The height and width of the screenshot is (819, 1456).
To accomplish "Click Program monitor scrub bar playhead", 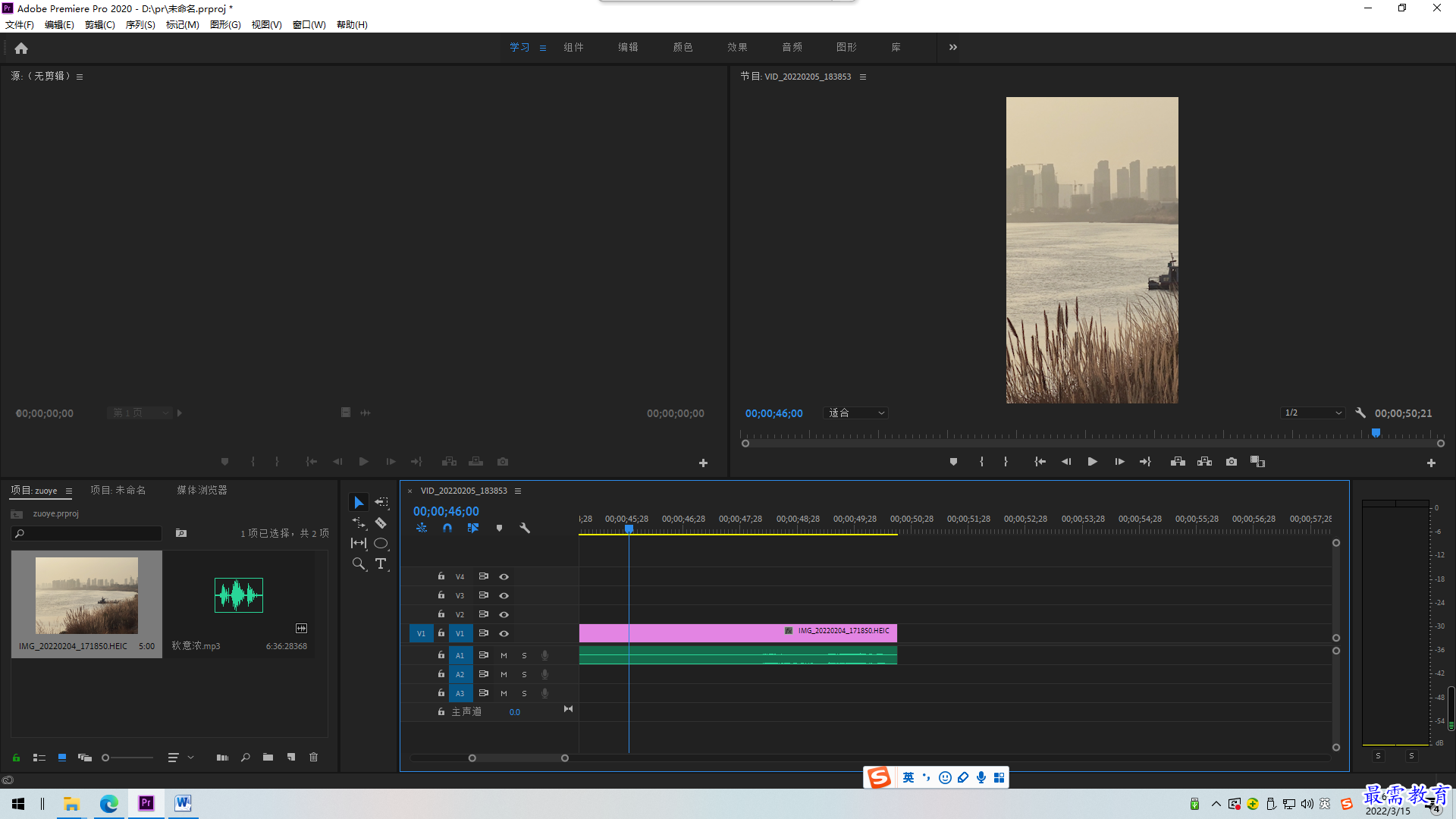I will click(1376, 433).
